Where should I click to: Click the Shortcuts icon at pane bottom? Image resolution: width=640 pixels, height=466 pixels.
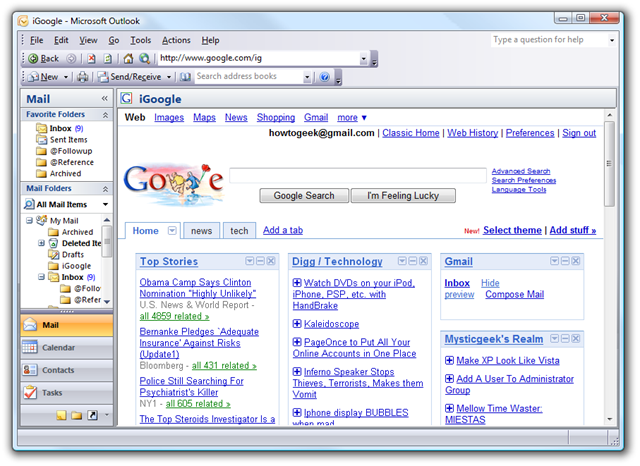pos(93,415)
